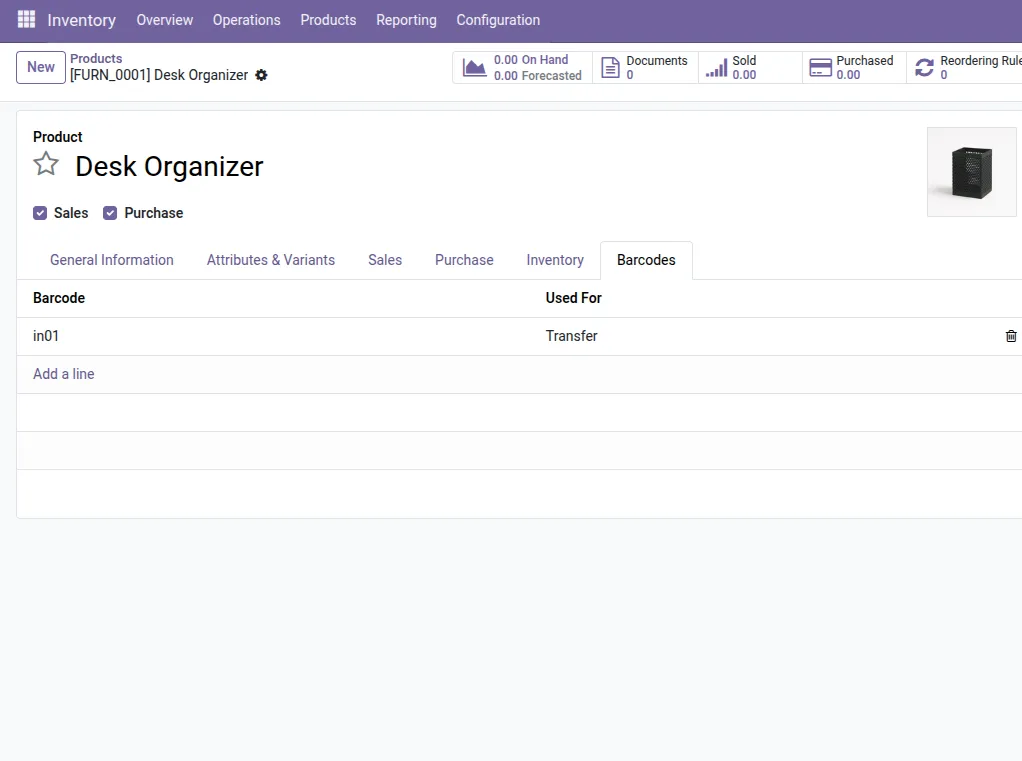Open the Documents stat button
This screenshot has width=1022, height=761.
(x=645, y=68)
